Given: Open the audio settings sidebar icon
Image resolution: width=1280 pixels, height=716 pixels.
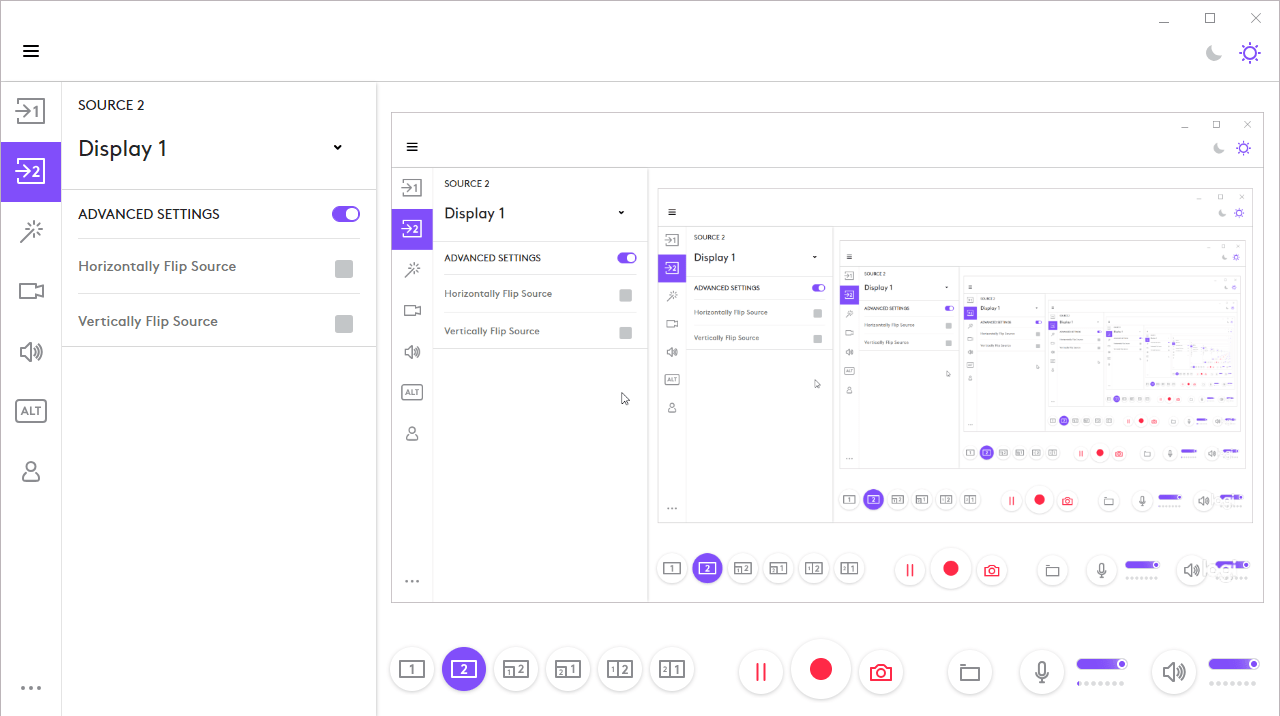Looking at the screenshot, I should [x=31, y=351].
